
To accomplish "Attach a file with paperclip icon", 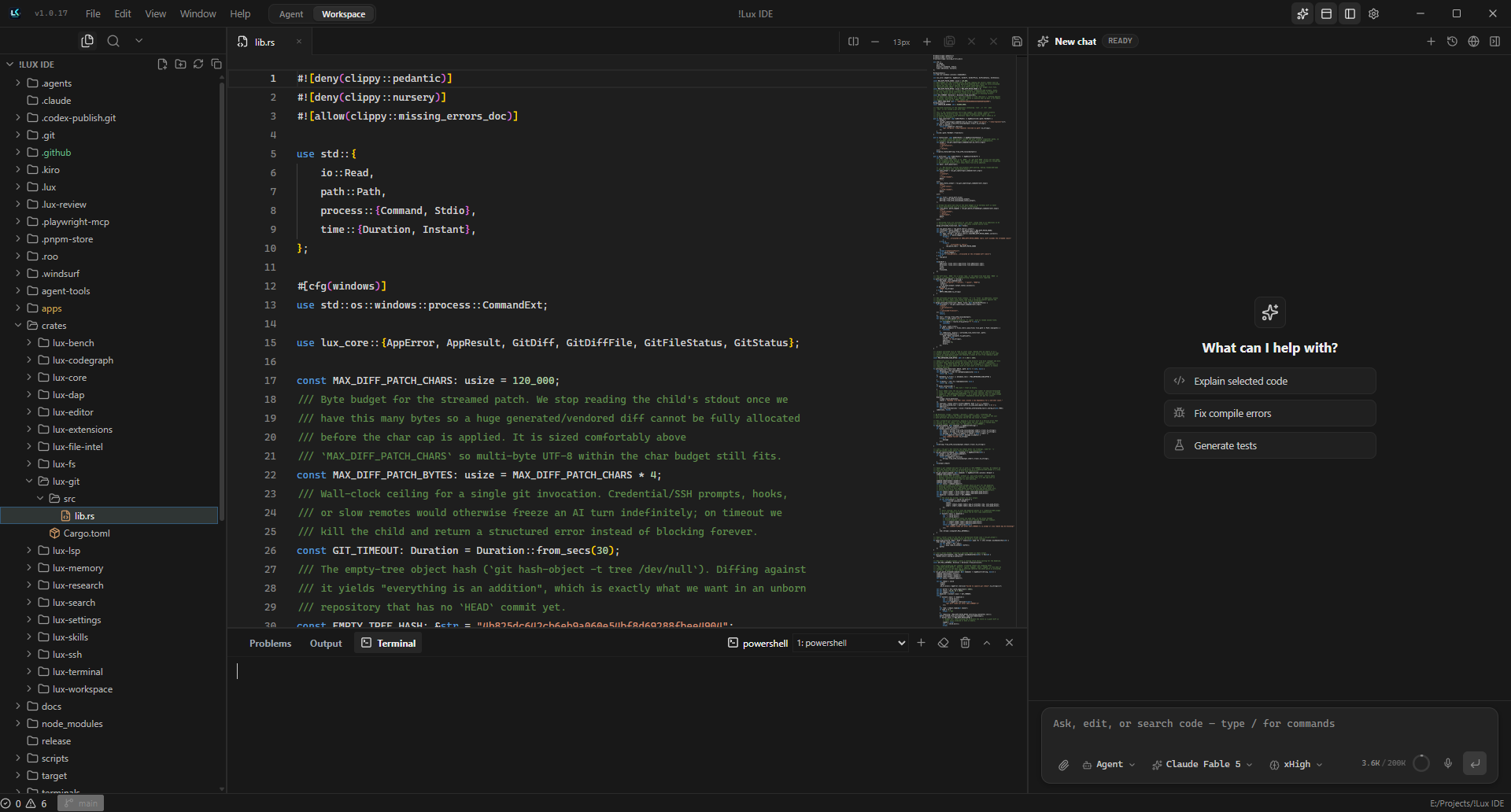I will coord(1063,765).
